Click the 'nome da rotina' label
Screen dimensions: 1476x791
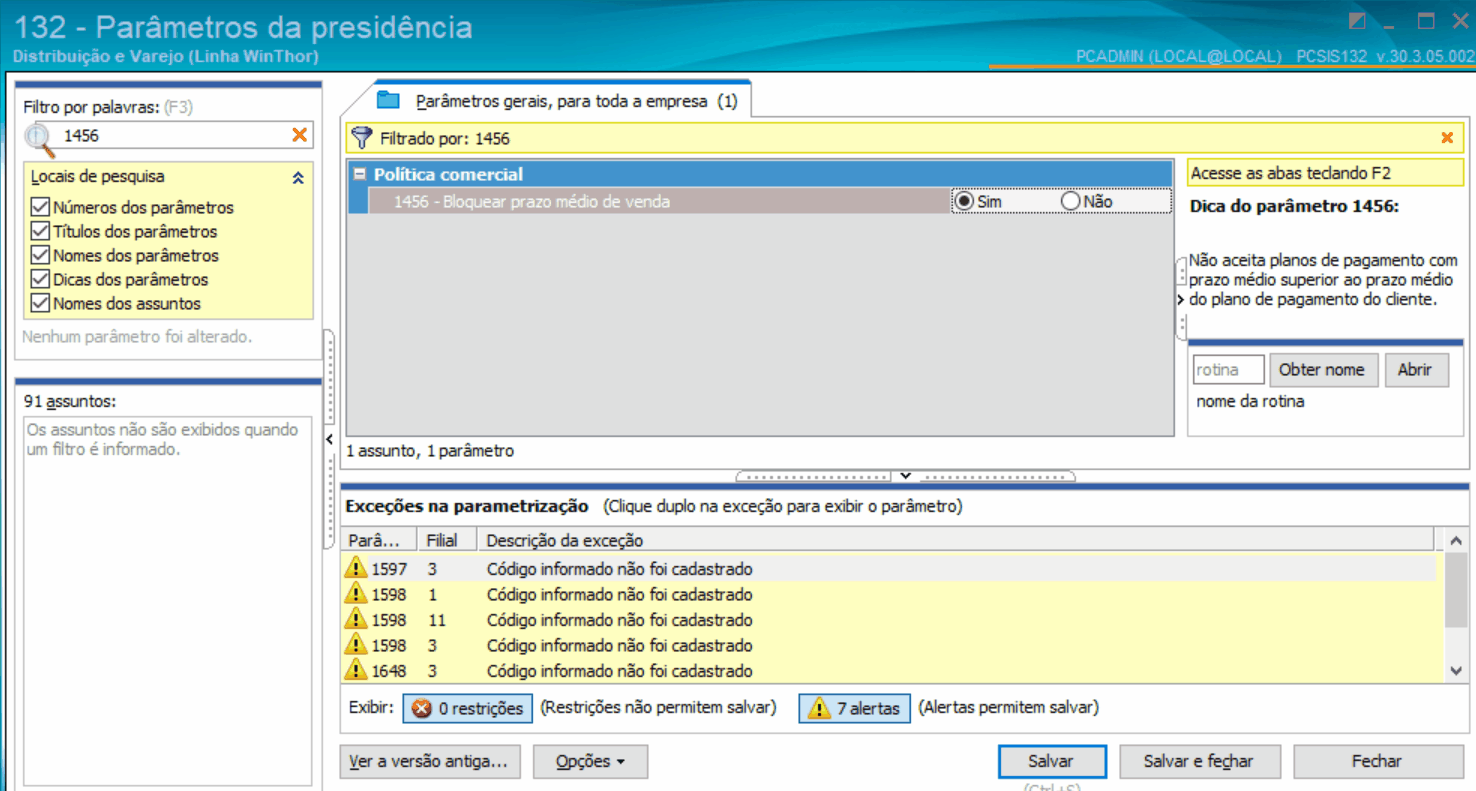coord(1250,401)
